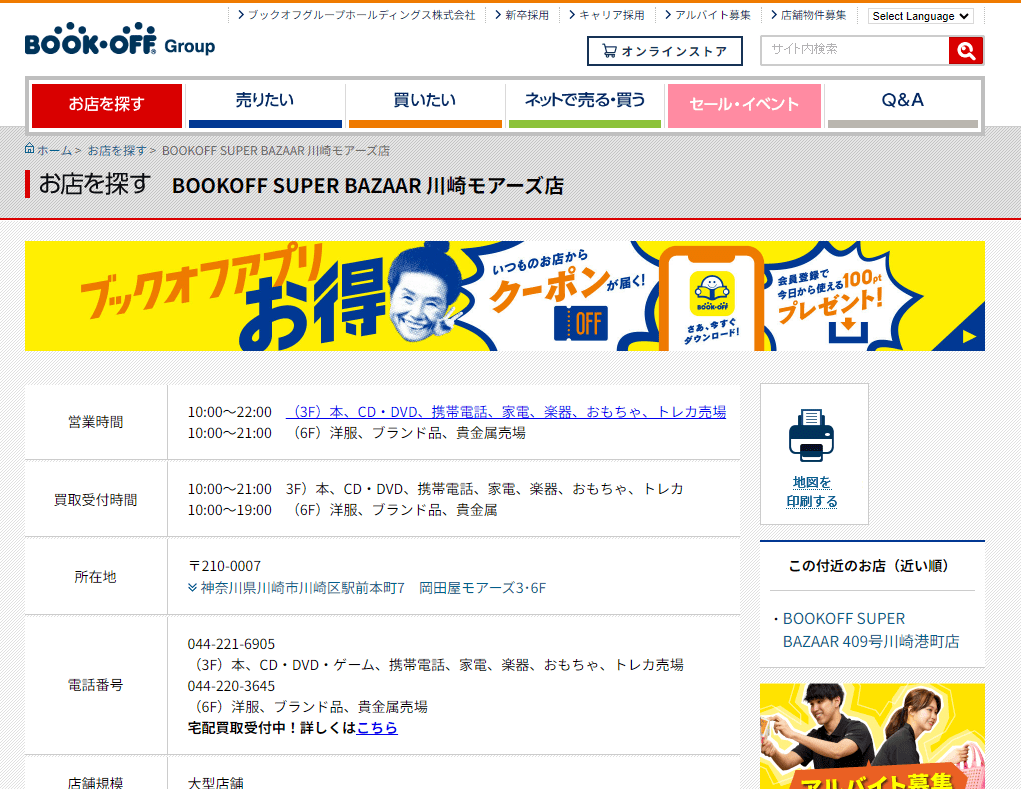
Task: Click the marker icon before the store address
Action: [190, 588]
